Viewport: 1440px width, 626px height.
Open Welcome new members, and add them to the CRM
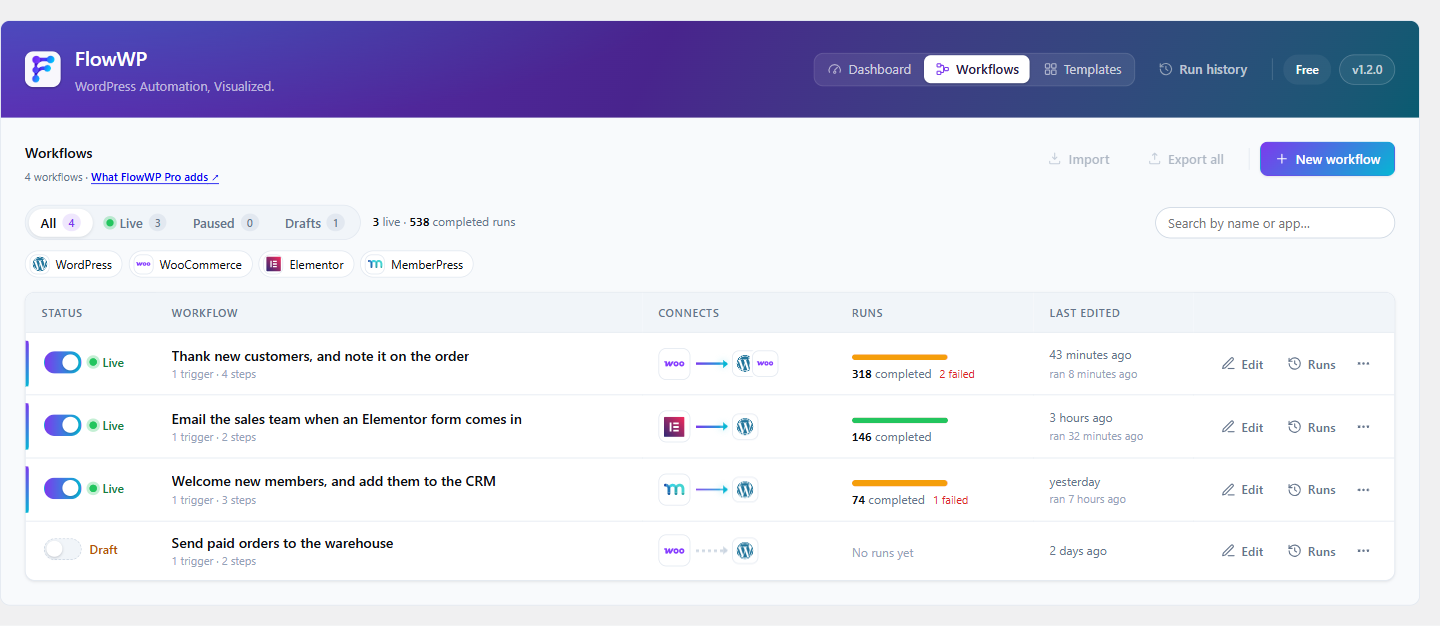click(x=333, y=481)
